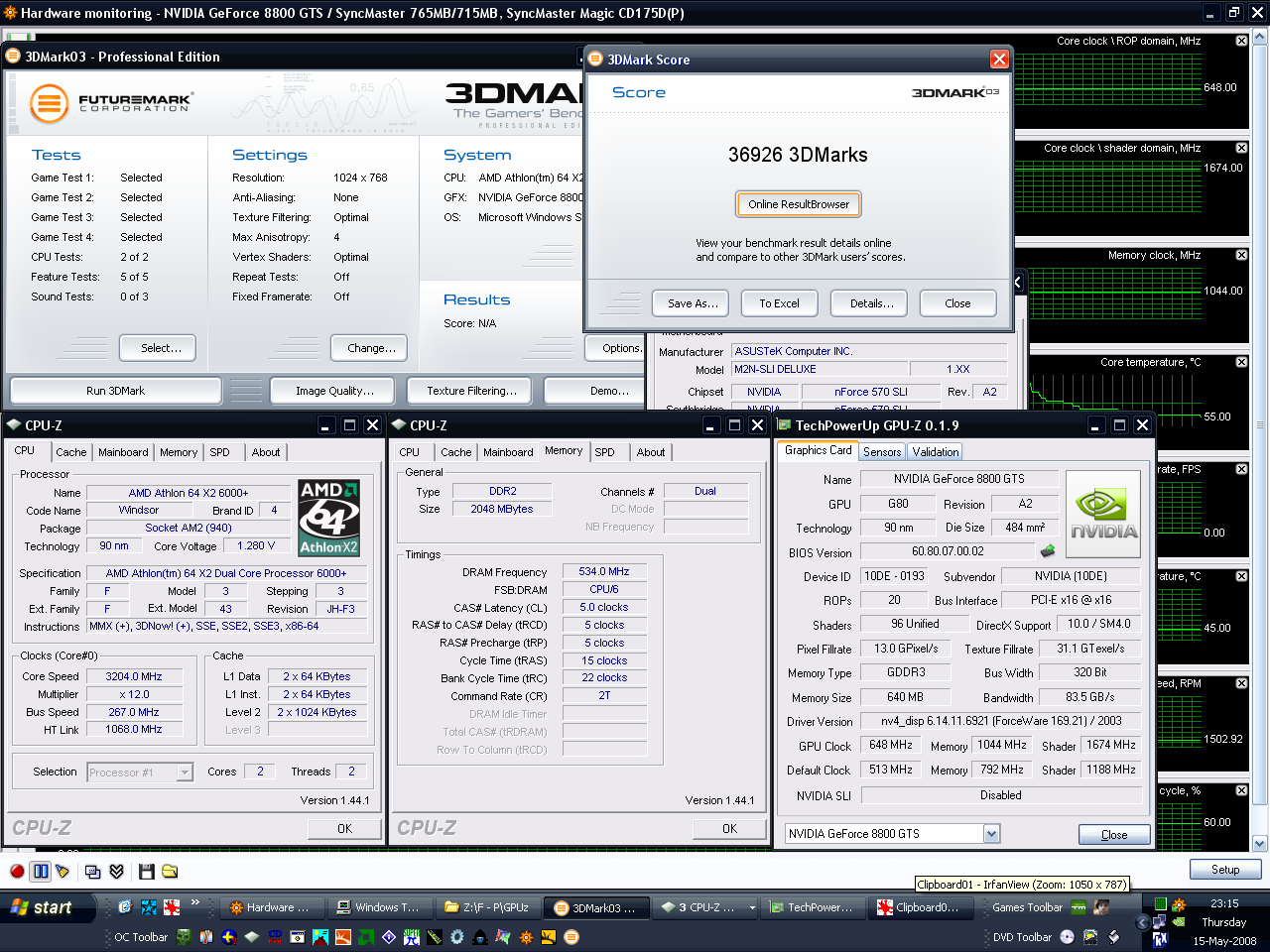
Task: Click DRAM Frequency value 534.0 MHz
Action: click(x=604, y=571)
